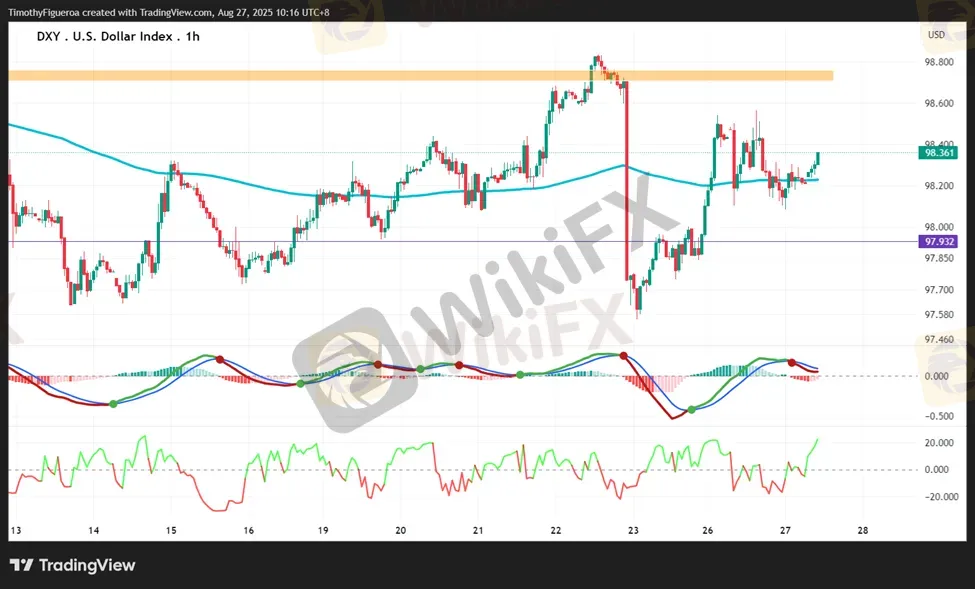
Task: Click the green 98.361 price label
Action: tap(938, 153)
